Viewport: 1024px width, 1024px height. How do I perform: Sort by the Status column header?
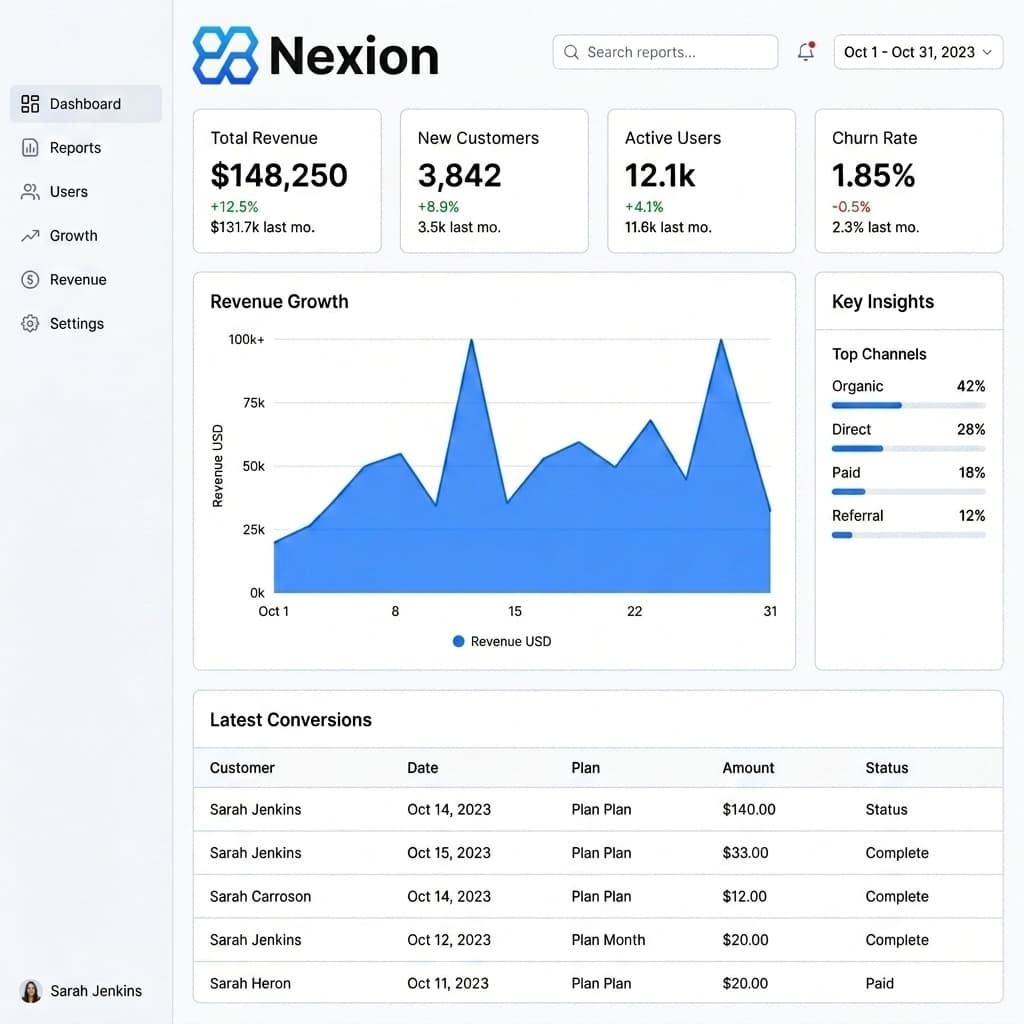point(887,768)
